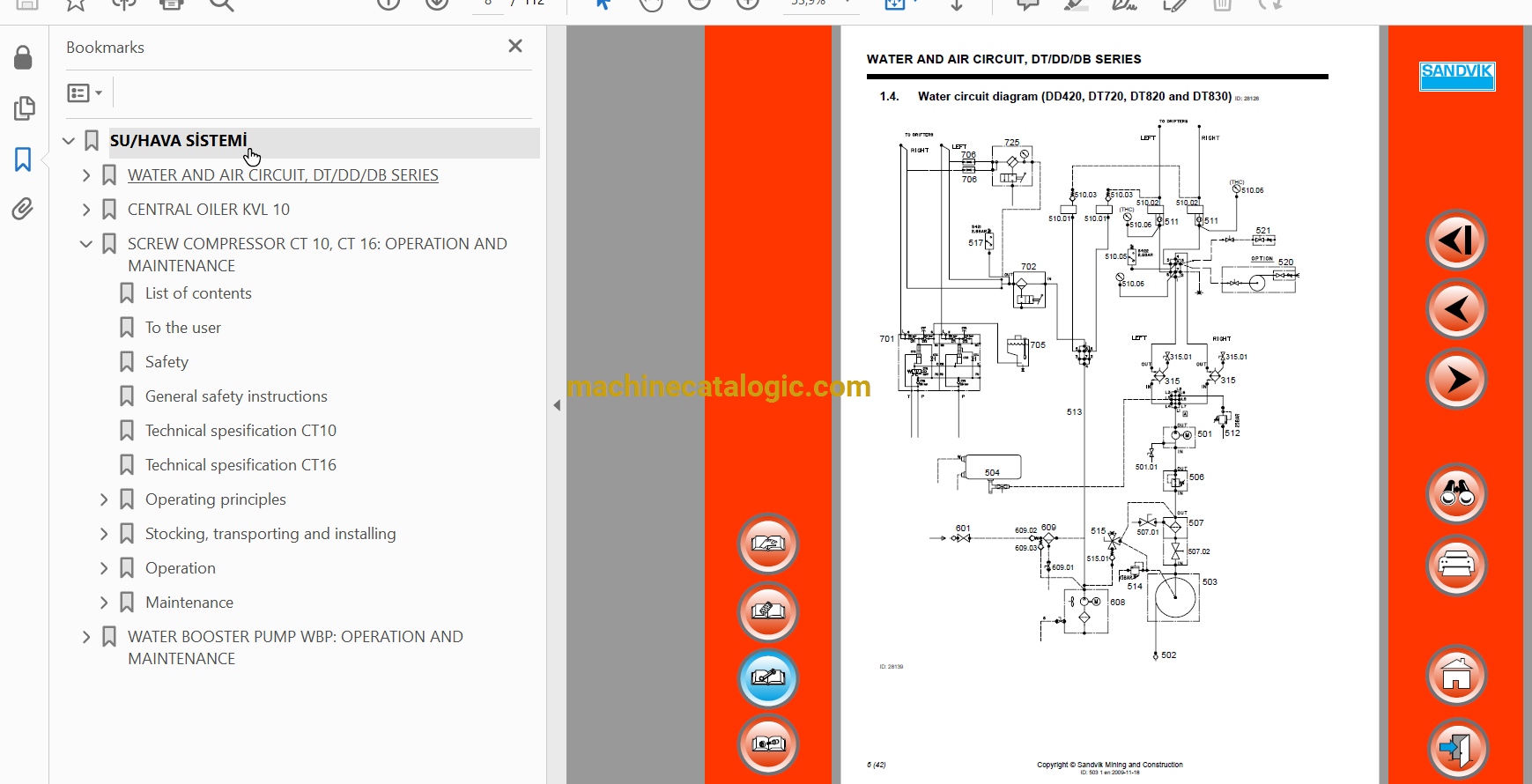Go to CENTRAL OILER KVL 10 bookmark

point(209,210)
